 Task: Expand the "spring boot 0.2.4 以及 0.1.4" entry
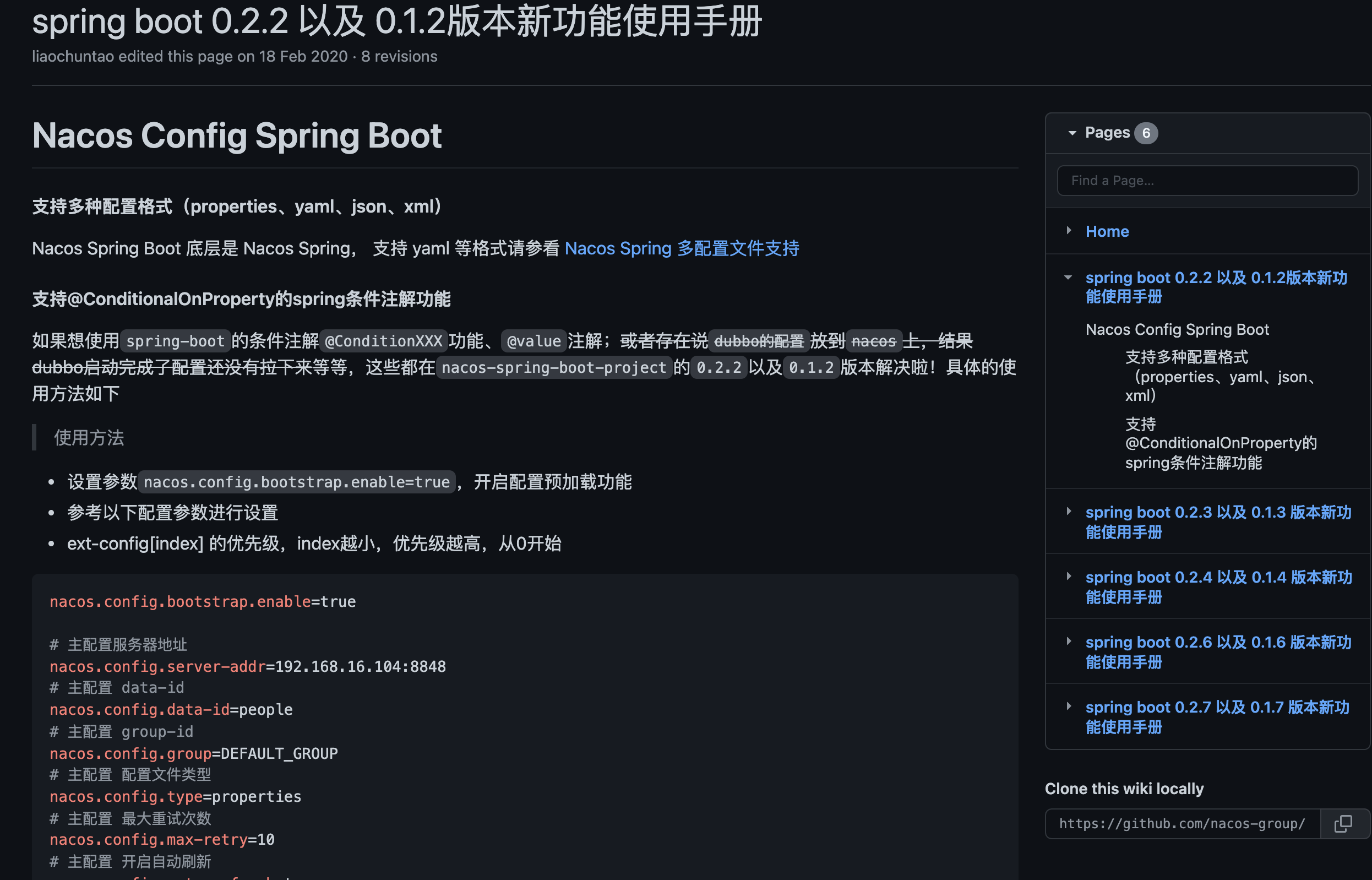[1069, 577]
